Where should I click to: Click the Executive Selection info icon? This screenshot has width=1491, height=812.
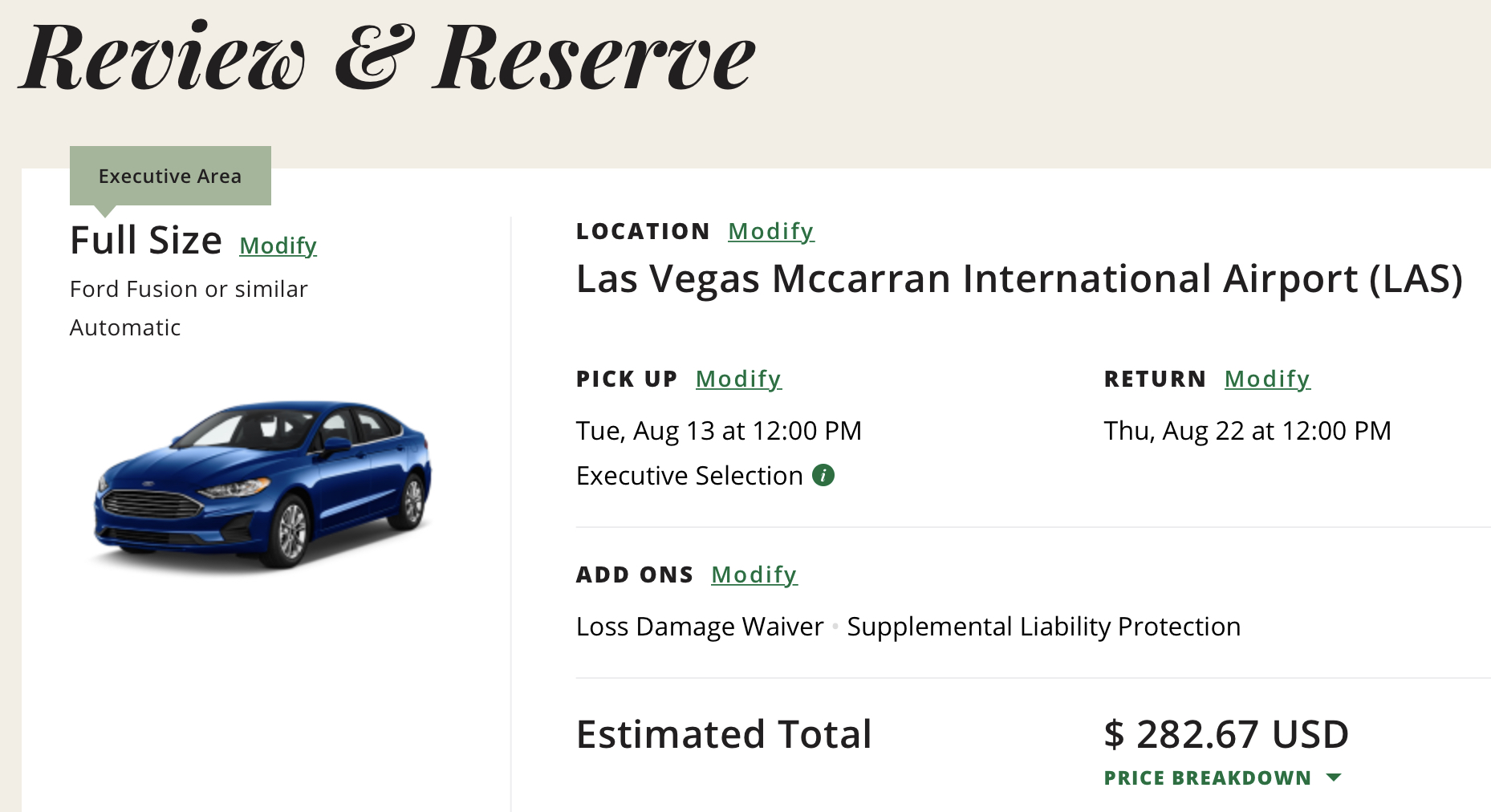[823, 476]
